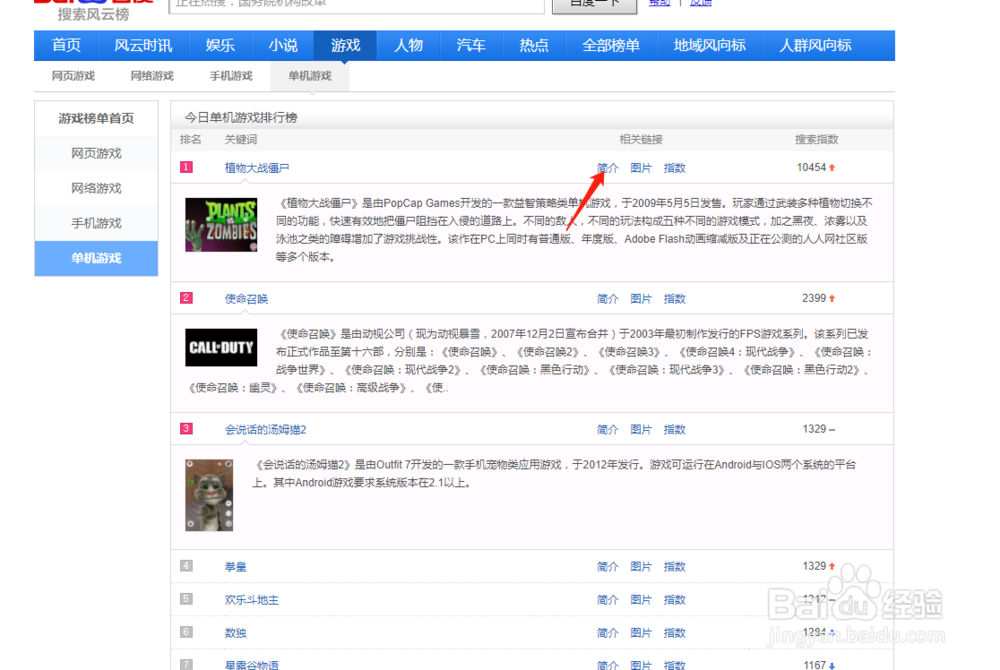Image resolution: width=1000 pixels, height=670 pixels.
Task: Open the 汽车 category tab
Action: point(470,45)
